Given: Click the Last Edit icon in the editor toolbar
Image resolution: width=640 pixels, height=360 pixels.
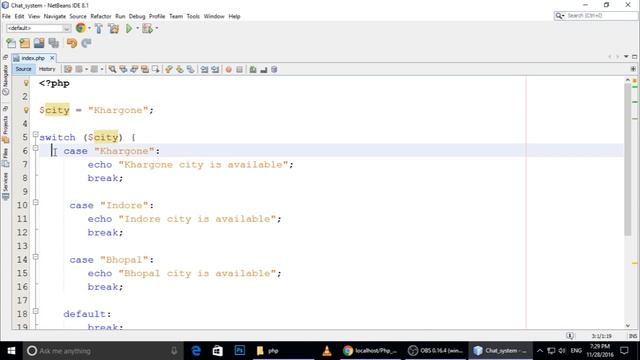Looking at the screenshot, I should [x=68, y=69].
